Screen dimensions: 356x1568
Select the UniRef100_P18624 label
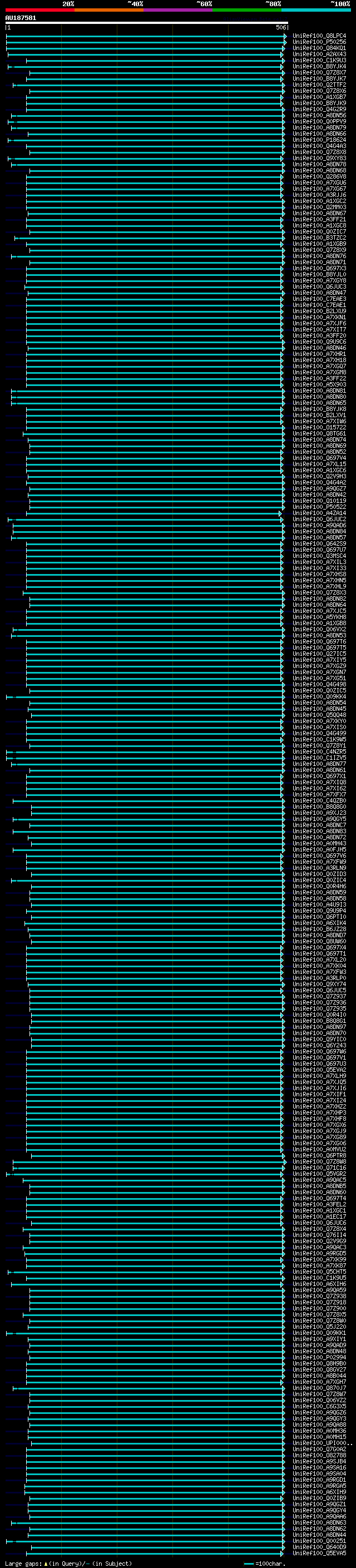[319, 140]
